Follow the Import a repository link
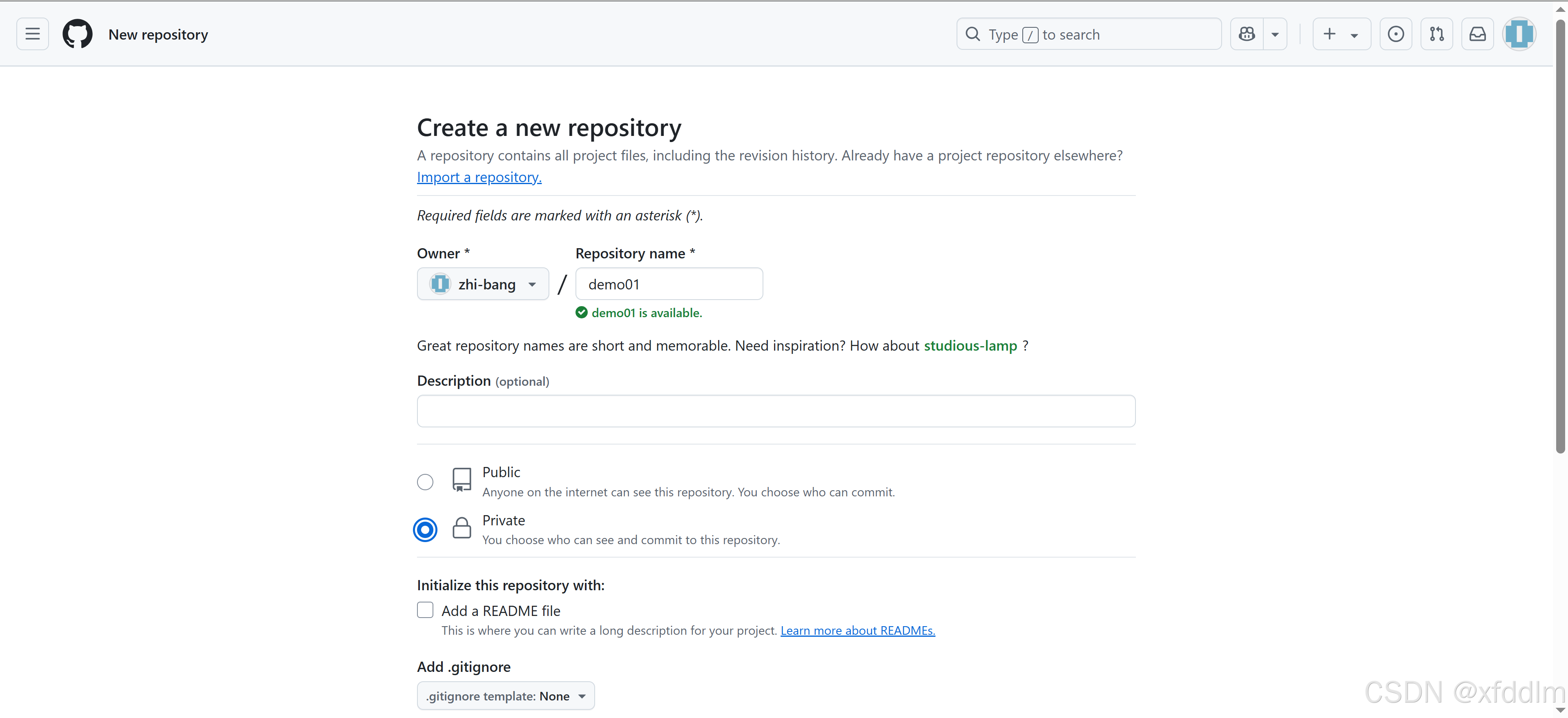Image resolution: width=1568 pixels, height=718 pixels. (x=479, y=177)
